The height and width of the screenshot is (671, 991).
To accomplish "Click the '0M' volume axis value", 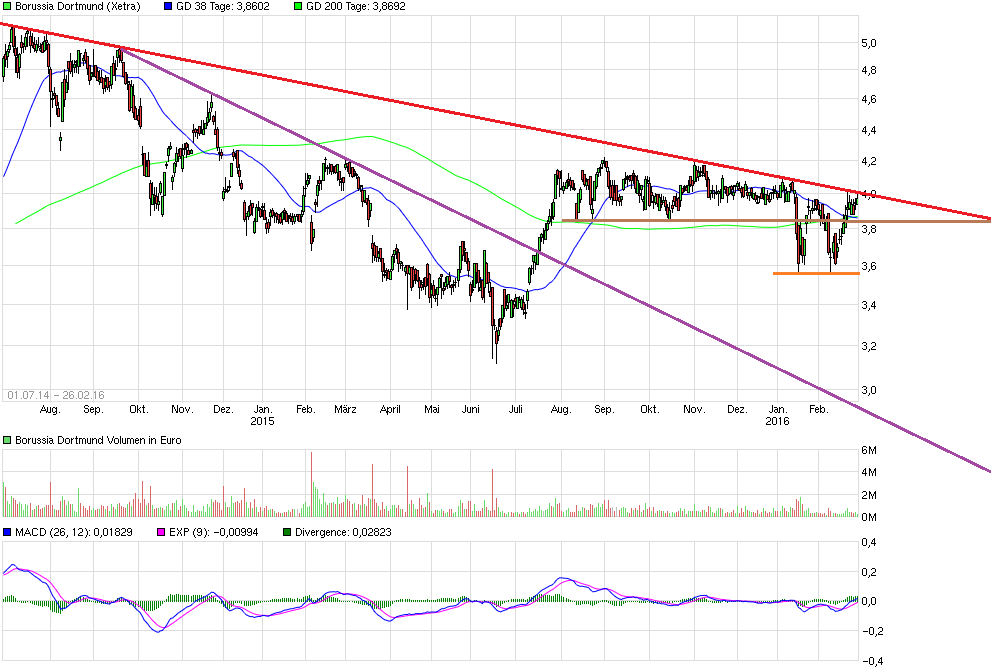I will pyautogui.click(x=869, y=517).
